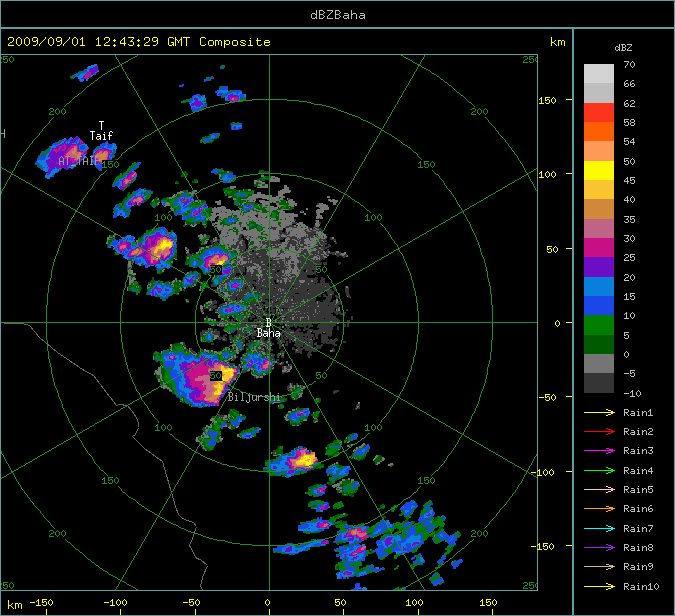Click the Baha radar site label

pos(269,333)
